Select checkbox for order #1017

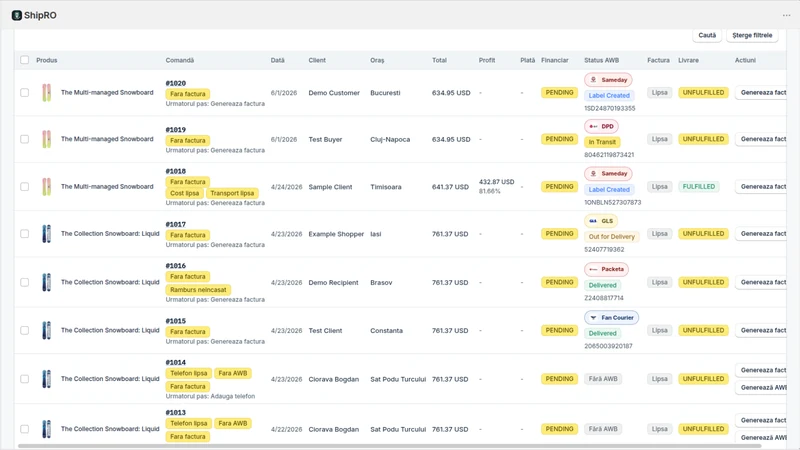24,234
